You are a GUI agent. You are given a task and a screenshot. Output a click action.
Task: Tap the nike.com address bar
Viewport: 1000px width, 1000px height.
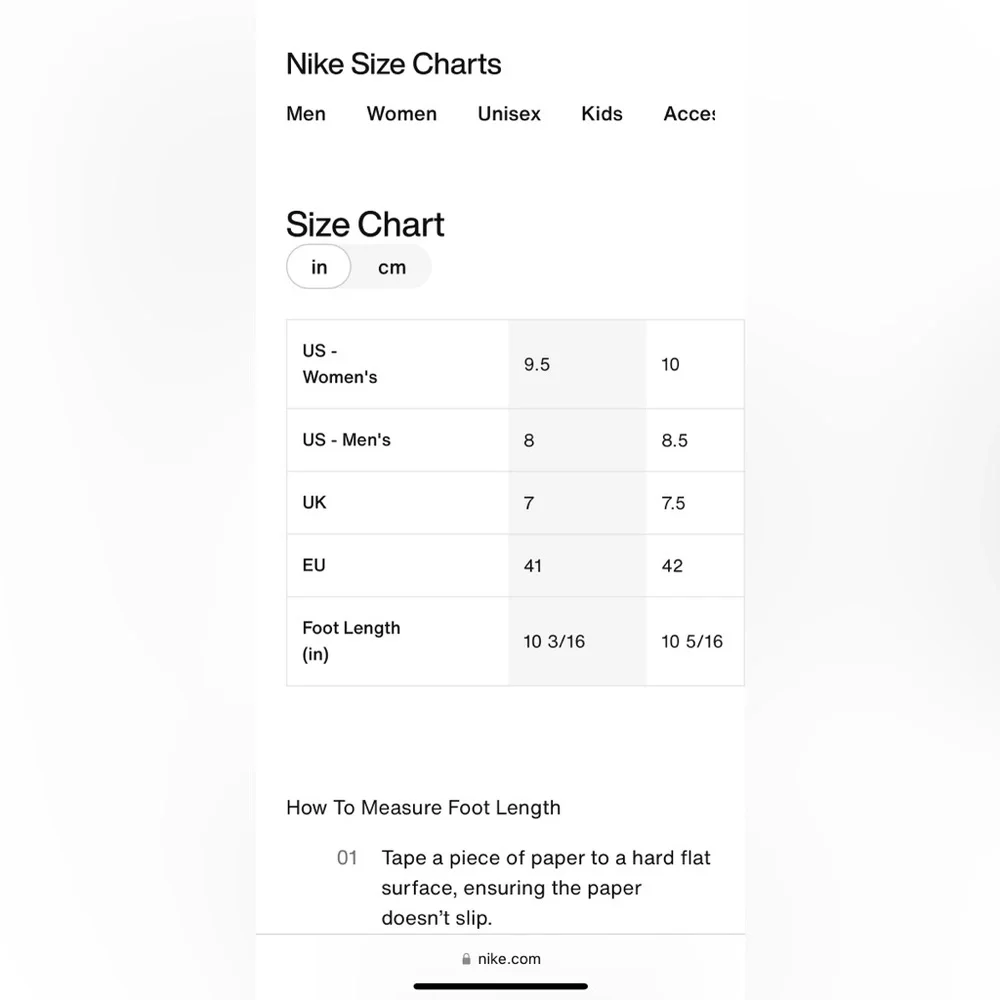[508, 959]
